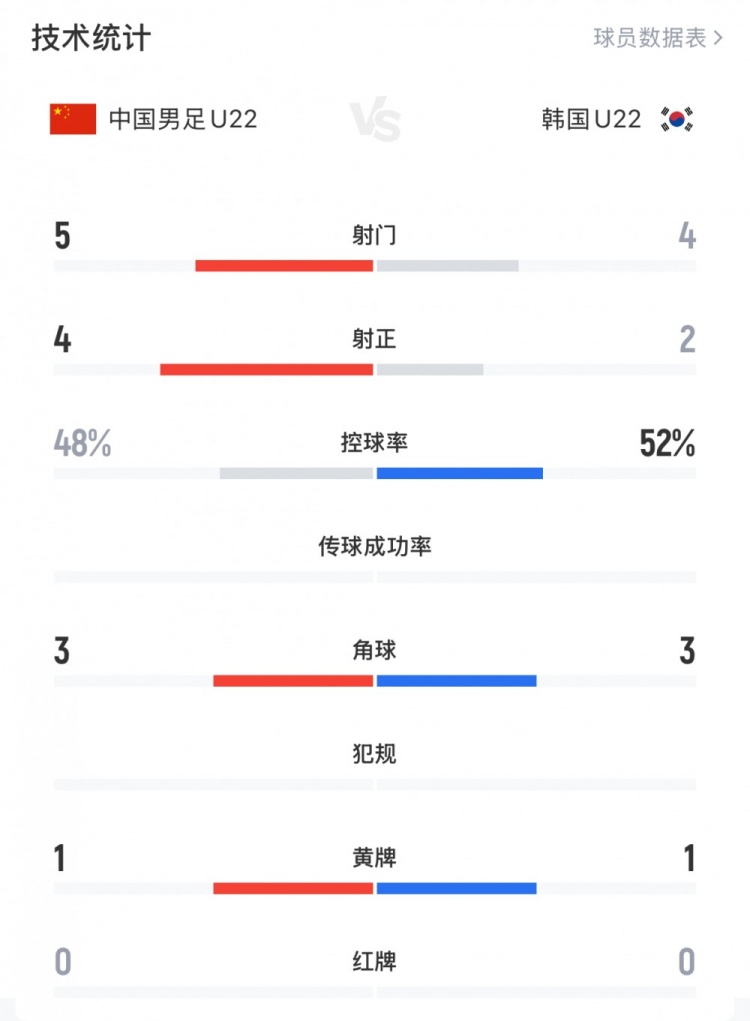Click the 射正 stat label
This screenshot has width=750, height=1021.
(x=375, y=339)
